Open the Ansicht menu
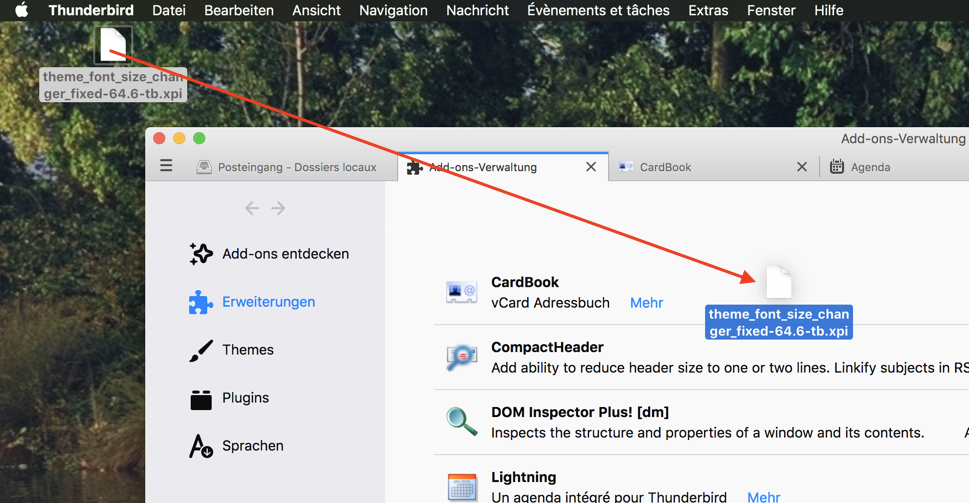The height and width of the screenshot is (503, 969). pyautogui.click(x=316, y=11)
